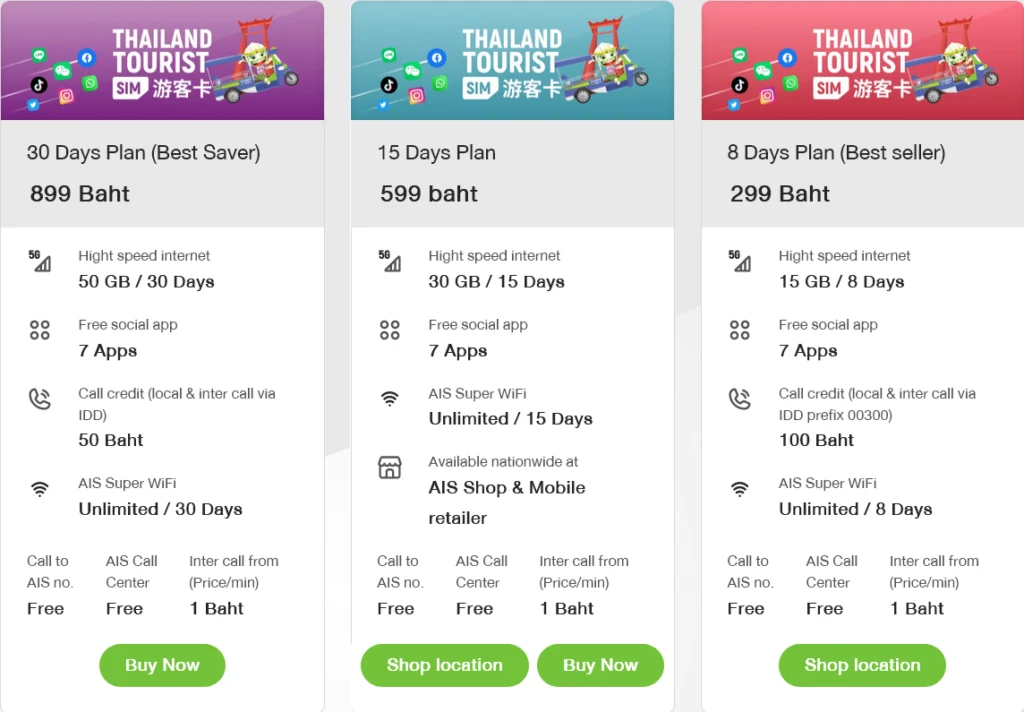Click the WiFi icon in the 8 Days Plan
The height and width of the screenshot is (712, 1024).
(740, 489)
